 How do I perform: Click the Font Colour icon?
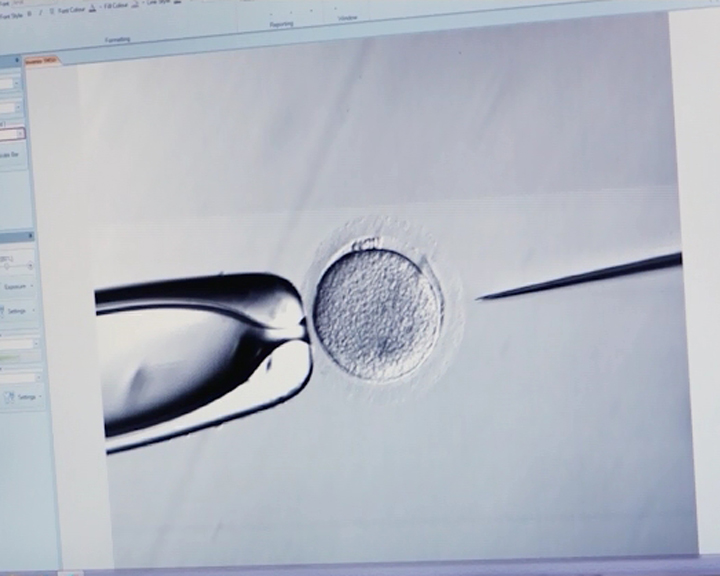point(92,8)
